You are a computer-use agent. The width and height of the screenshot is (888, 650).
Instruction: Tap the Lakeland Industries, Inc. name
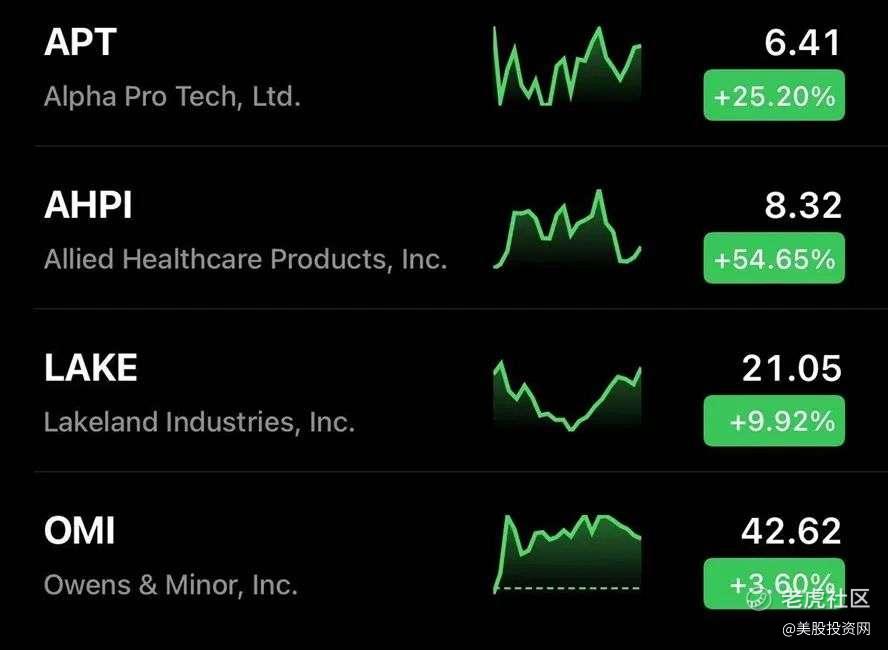(199, 422)
